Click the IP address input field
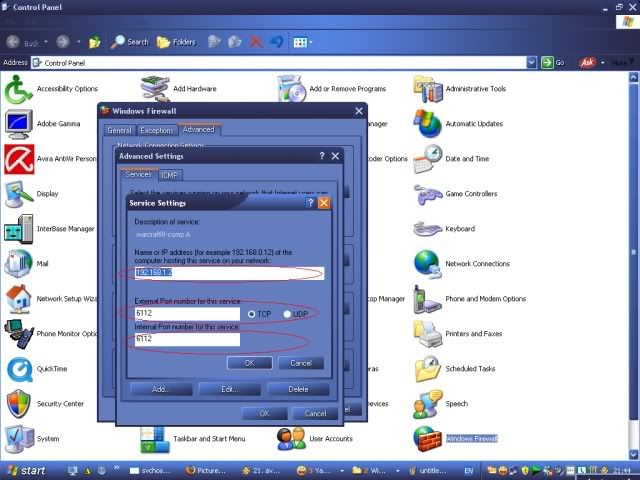Viewport: 640px width, 480px height. (229, 273)
